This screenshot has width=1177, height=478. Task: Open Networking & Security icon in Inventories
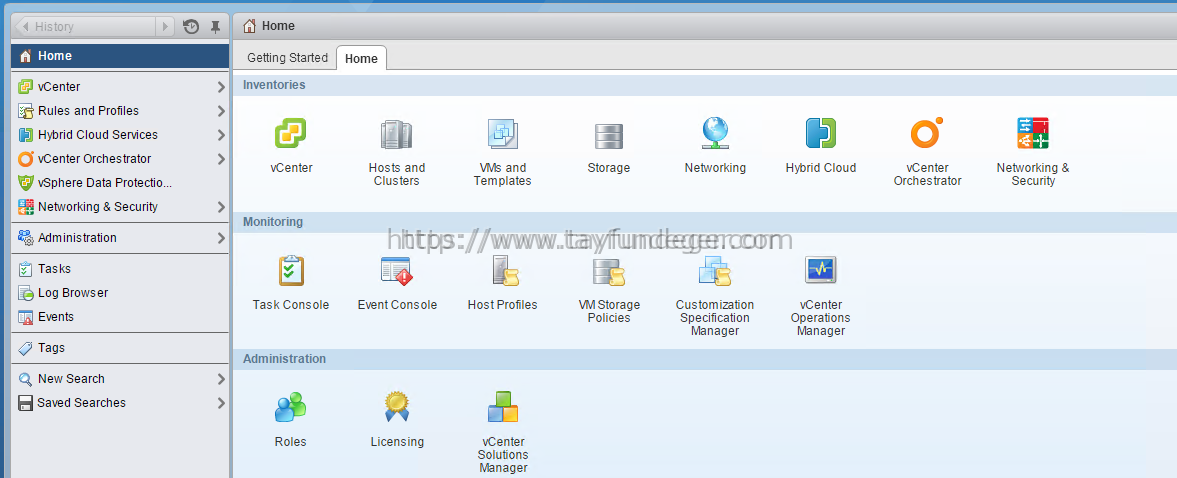tap(1033, 134)
